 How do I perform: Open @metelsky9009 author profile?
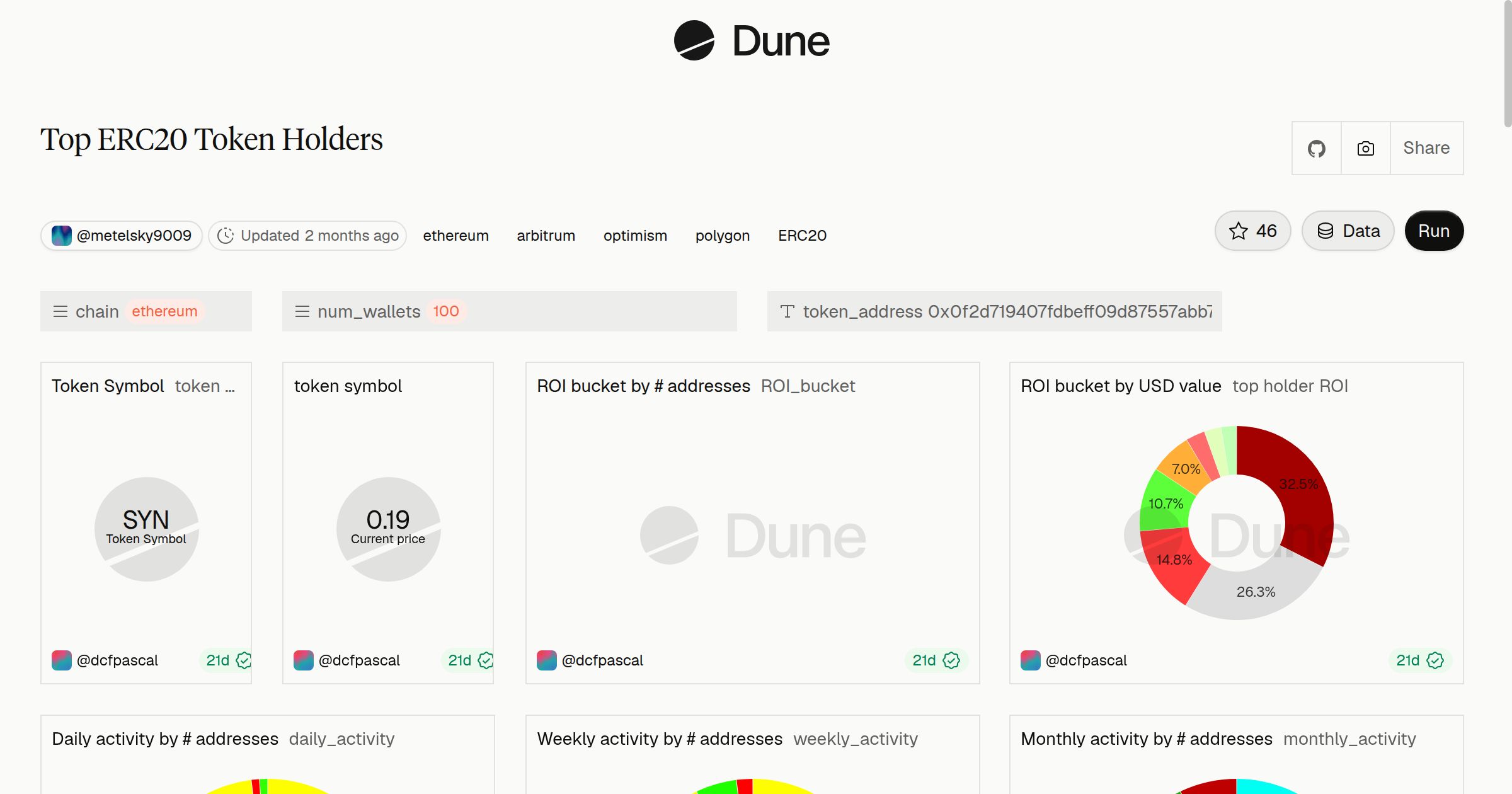tap(122, 236)
